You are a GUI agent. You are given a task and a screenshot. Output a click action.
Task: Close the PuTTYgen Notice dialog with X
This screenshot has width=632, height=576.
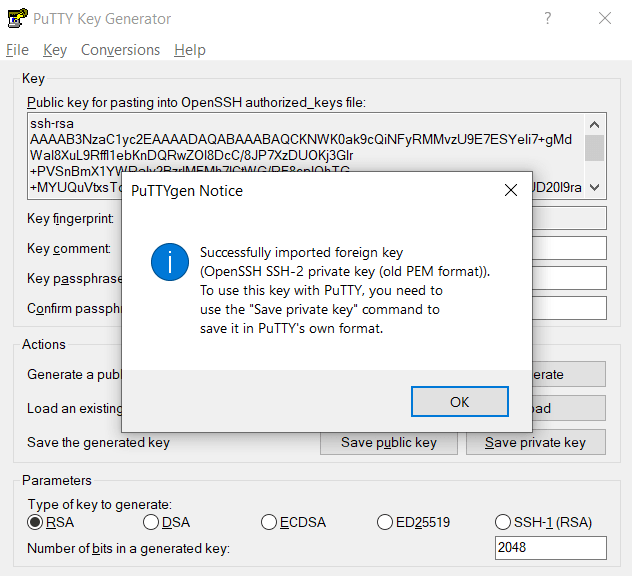click(x=511, y=190)
